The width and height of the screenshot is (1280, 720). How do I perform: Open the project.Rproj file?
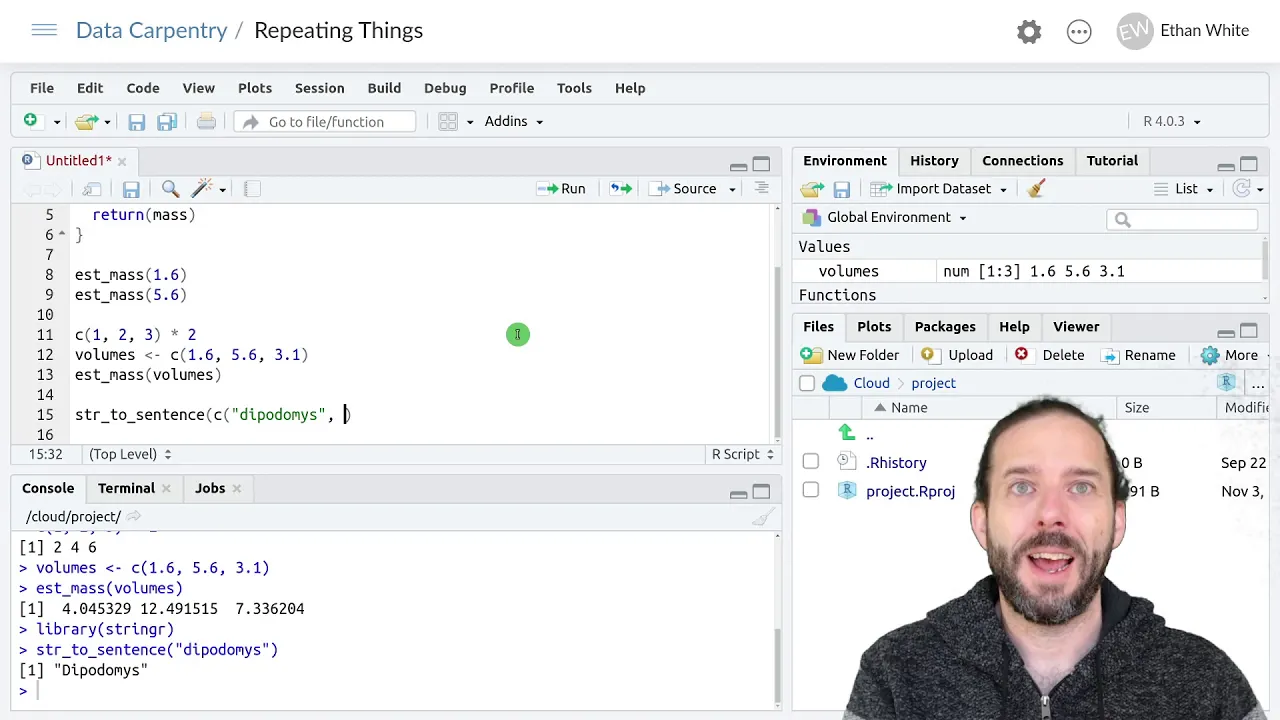point(910,491)
